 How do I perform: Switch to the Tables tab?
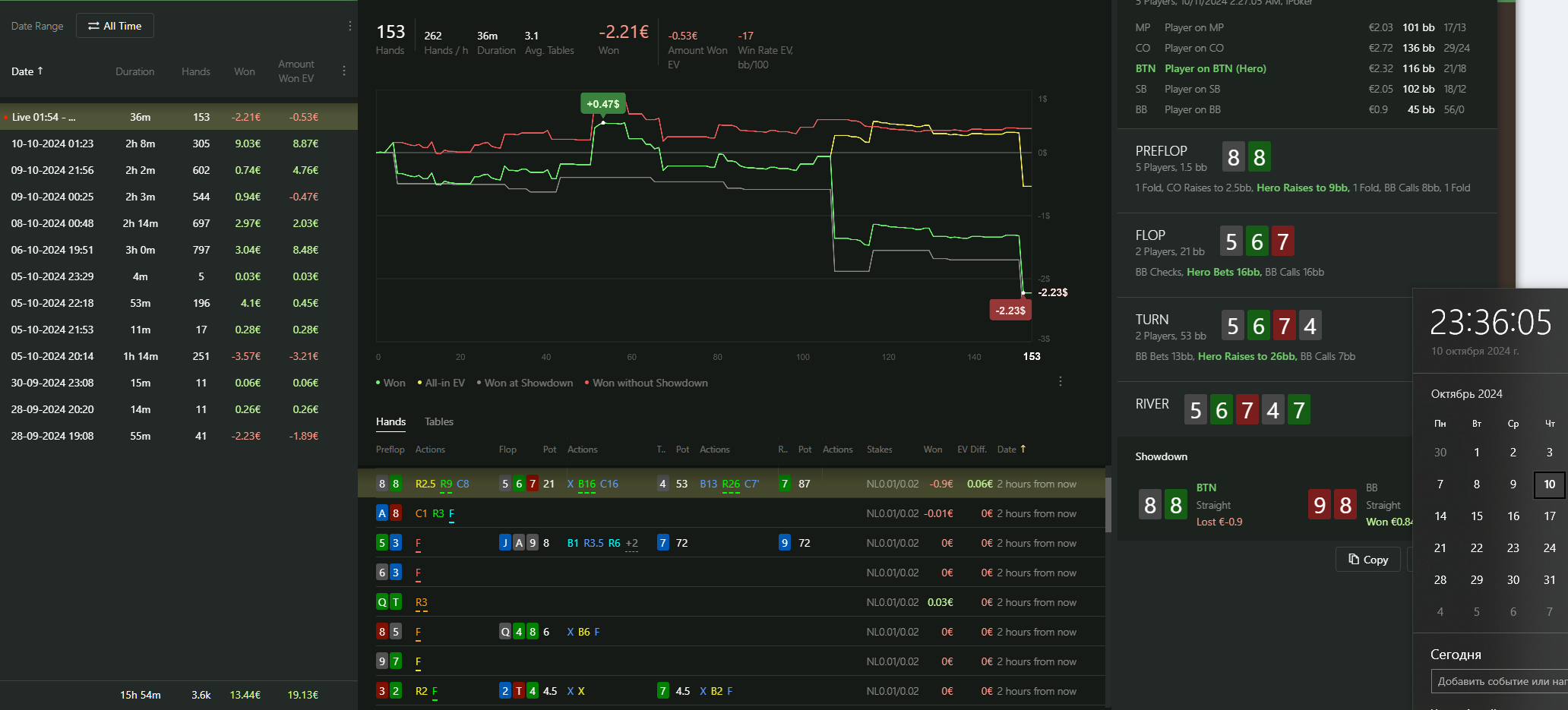pyautogui.click(x=439, y=421)
